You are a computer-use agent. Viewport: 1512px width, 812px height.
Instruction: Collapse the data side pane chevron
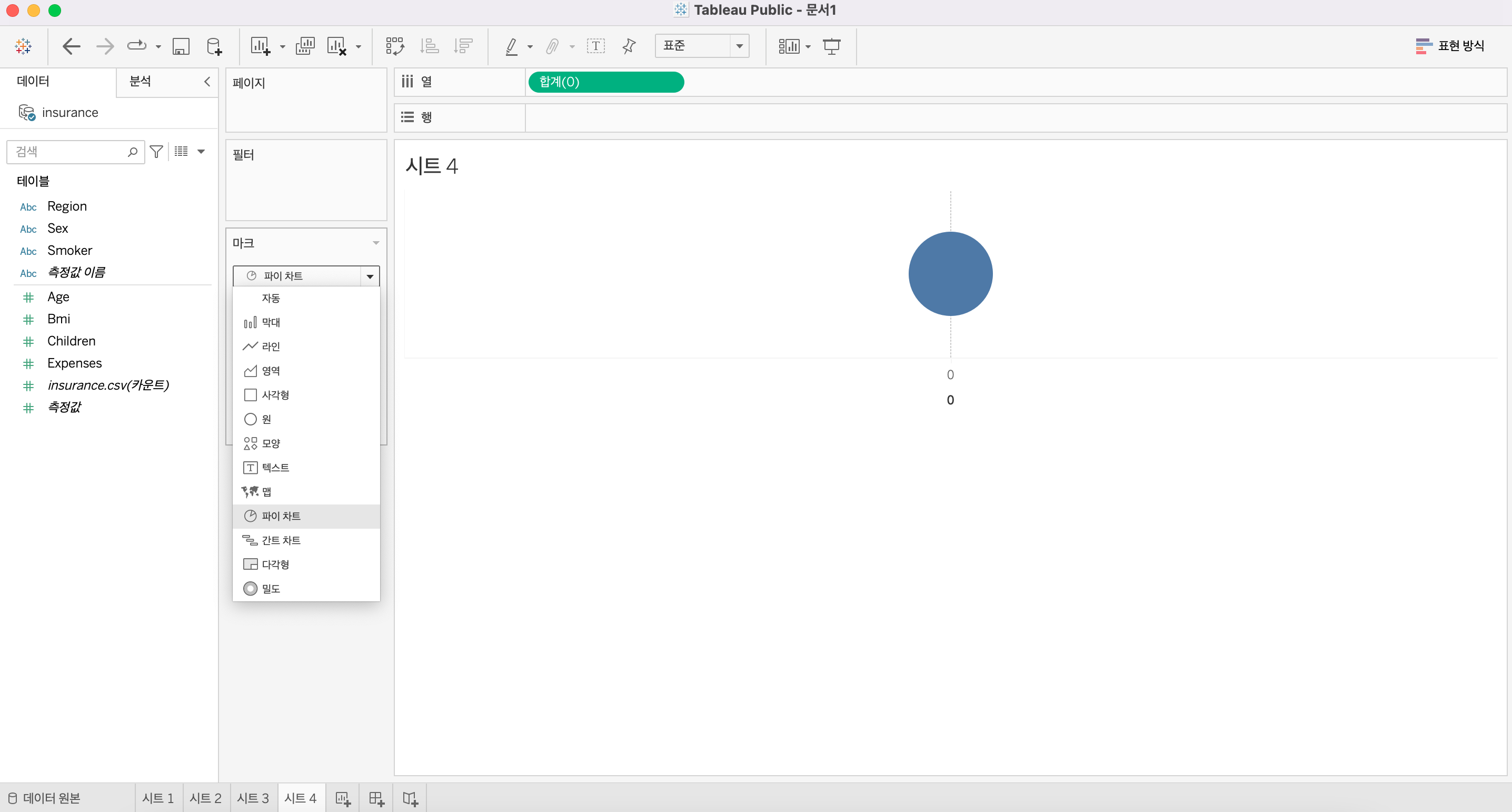pyautogui.click(x=206, y=82)
